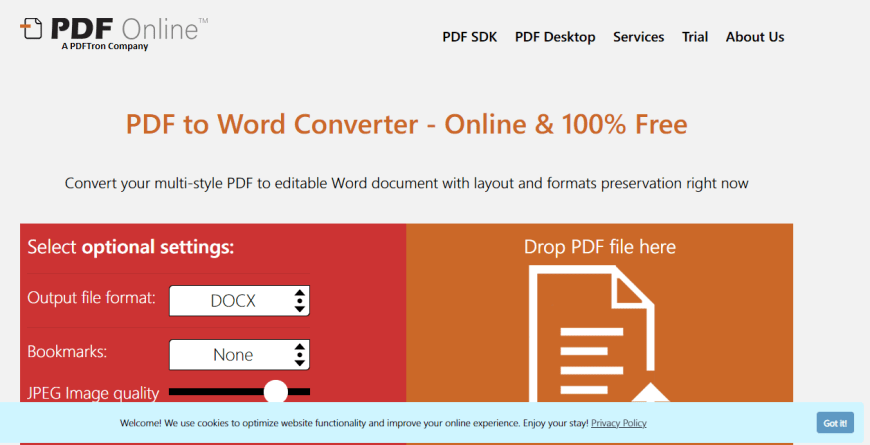Screen dimensions: 870x445
Task: Go to the Trial page
Action: (x=695, y=37)
